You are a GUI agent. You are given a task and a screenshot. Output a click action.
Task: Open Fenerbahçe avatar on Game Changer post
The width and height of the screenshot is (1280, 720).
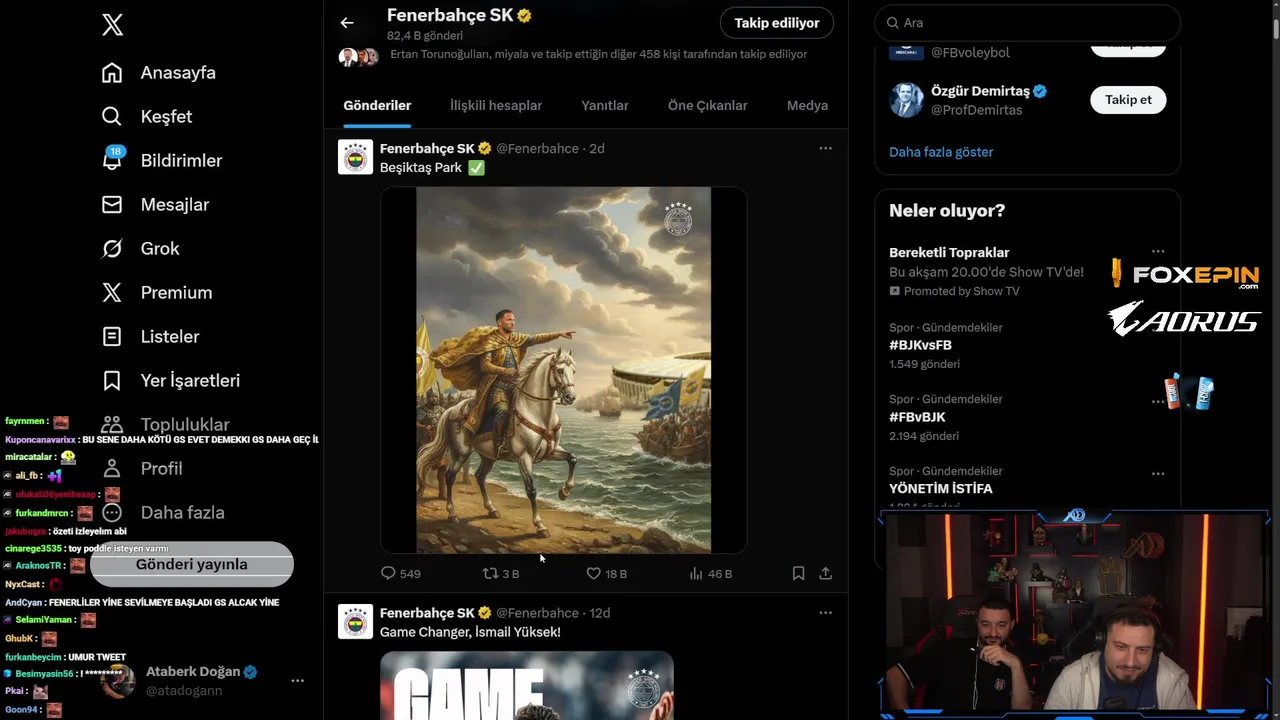click(x=355, y=622)
